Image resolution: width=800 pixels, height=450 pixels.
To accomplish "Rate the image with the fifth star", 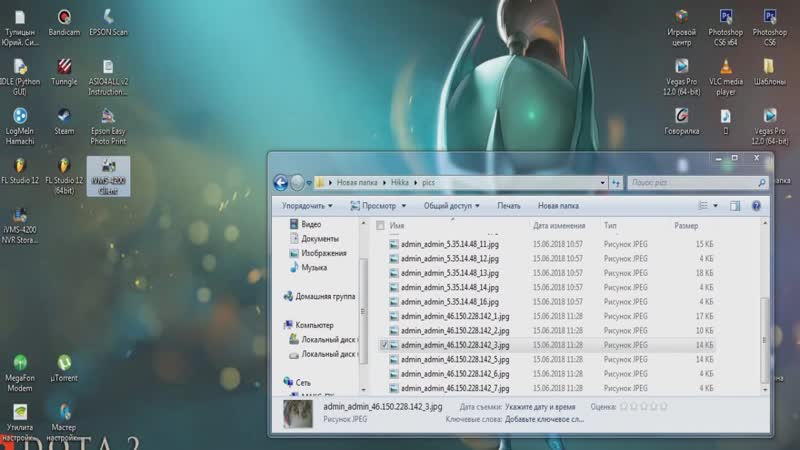I will [663, 407].
